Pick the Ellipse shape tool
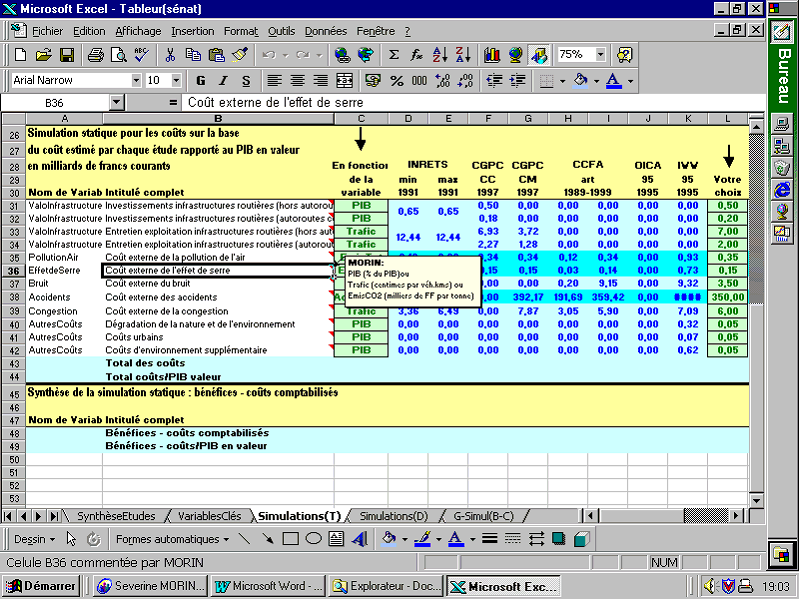Screen dimensions: 799x599 coord(313,539)
